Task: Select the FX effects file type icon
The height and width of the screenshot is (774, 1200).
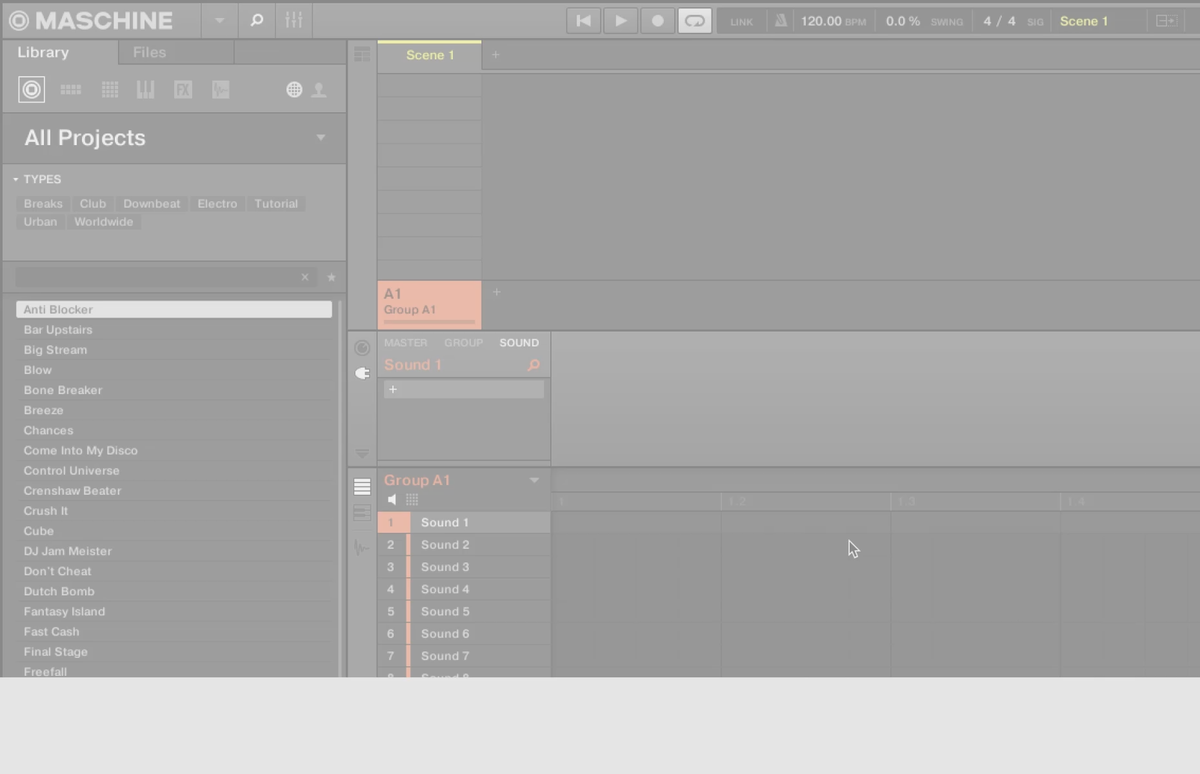Action: (x=183, y=90)
